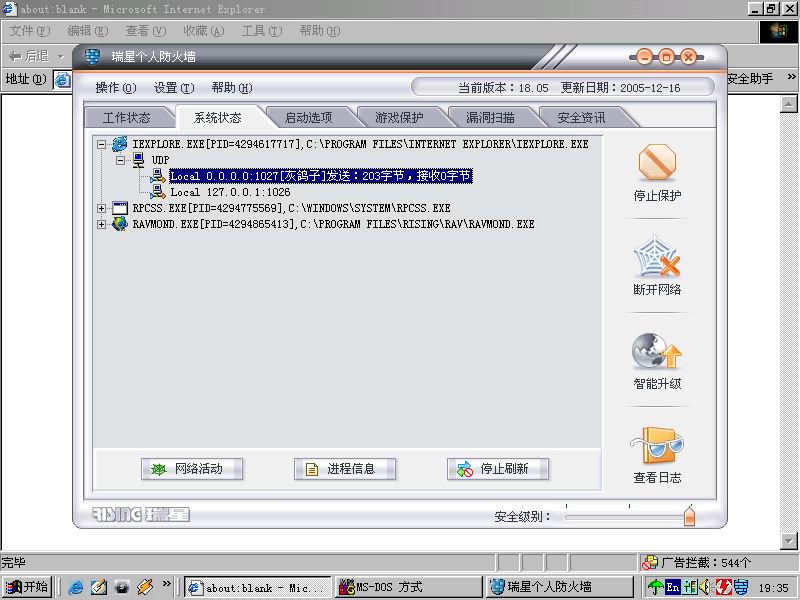This screenshot has height=600, width=800.
Task: Click IE scrollbar up arrow
Action: pos(788,104)
